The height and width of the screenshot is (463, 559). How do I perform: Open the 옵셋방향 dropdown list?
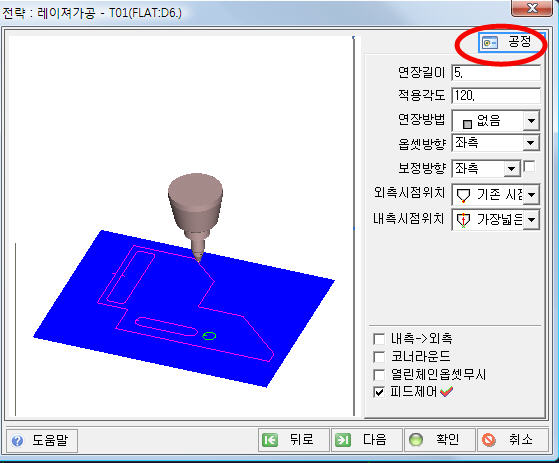click(531, 143)
